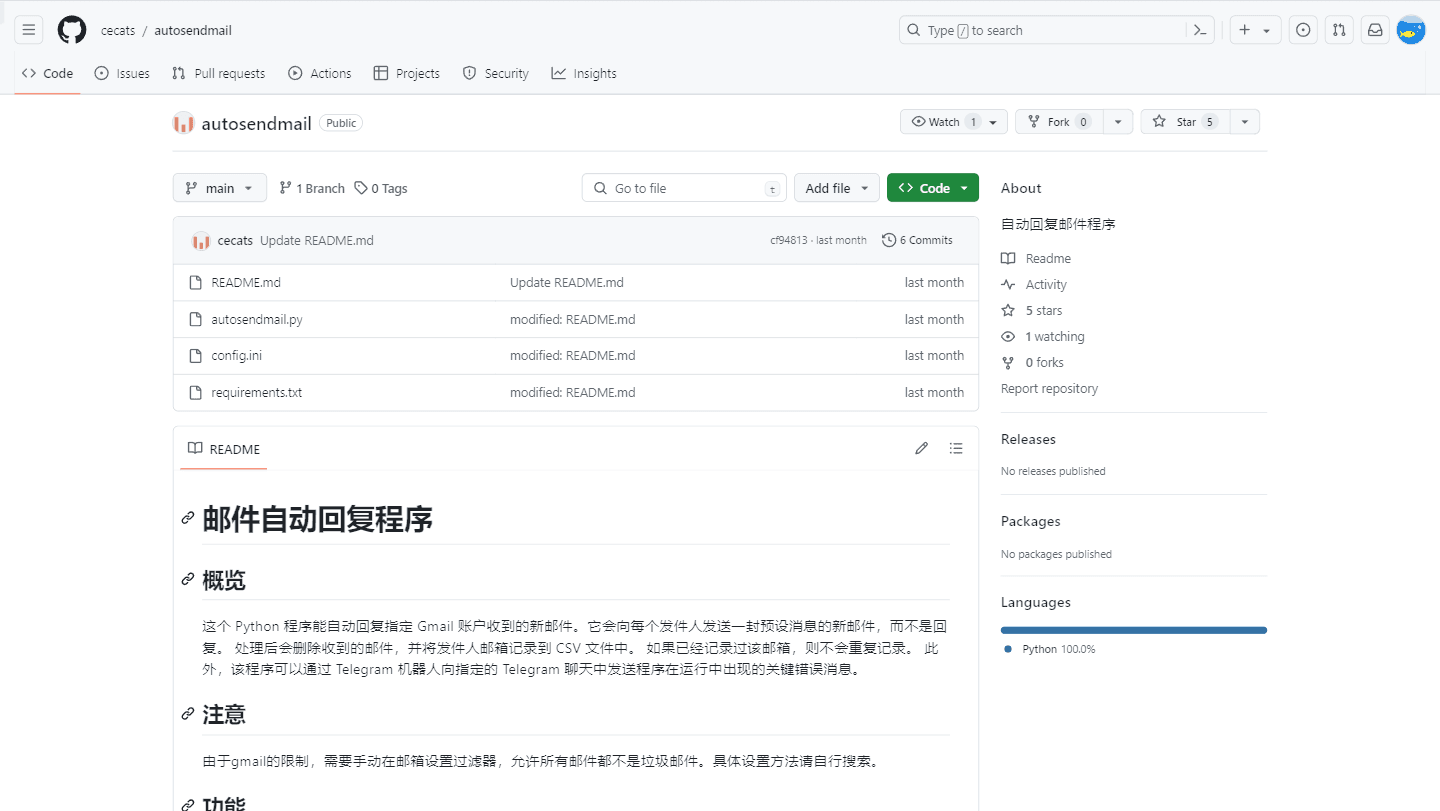
Task: Fork the autosendmail repository
Action: click(1059, 122)
